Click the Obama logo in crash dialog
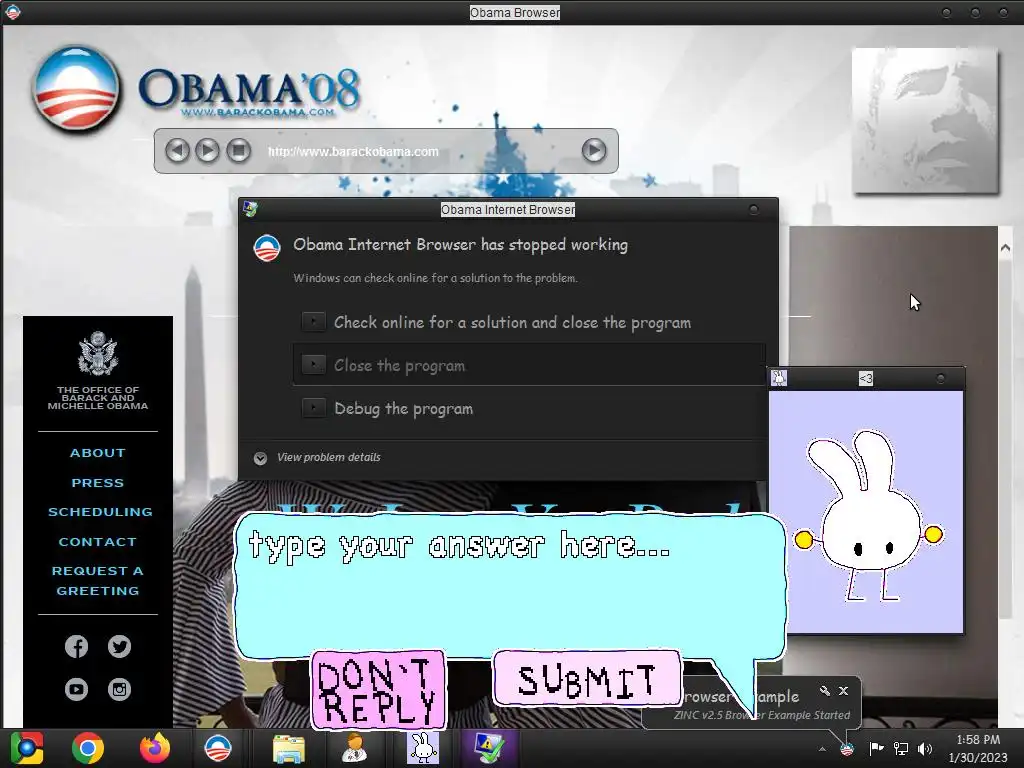The width and height of the screenshot is (1024, 768). point(267,248)
